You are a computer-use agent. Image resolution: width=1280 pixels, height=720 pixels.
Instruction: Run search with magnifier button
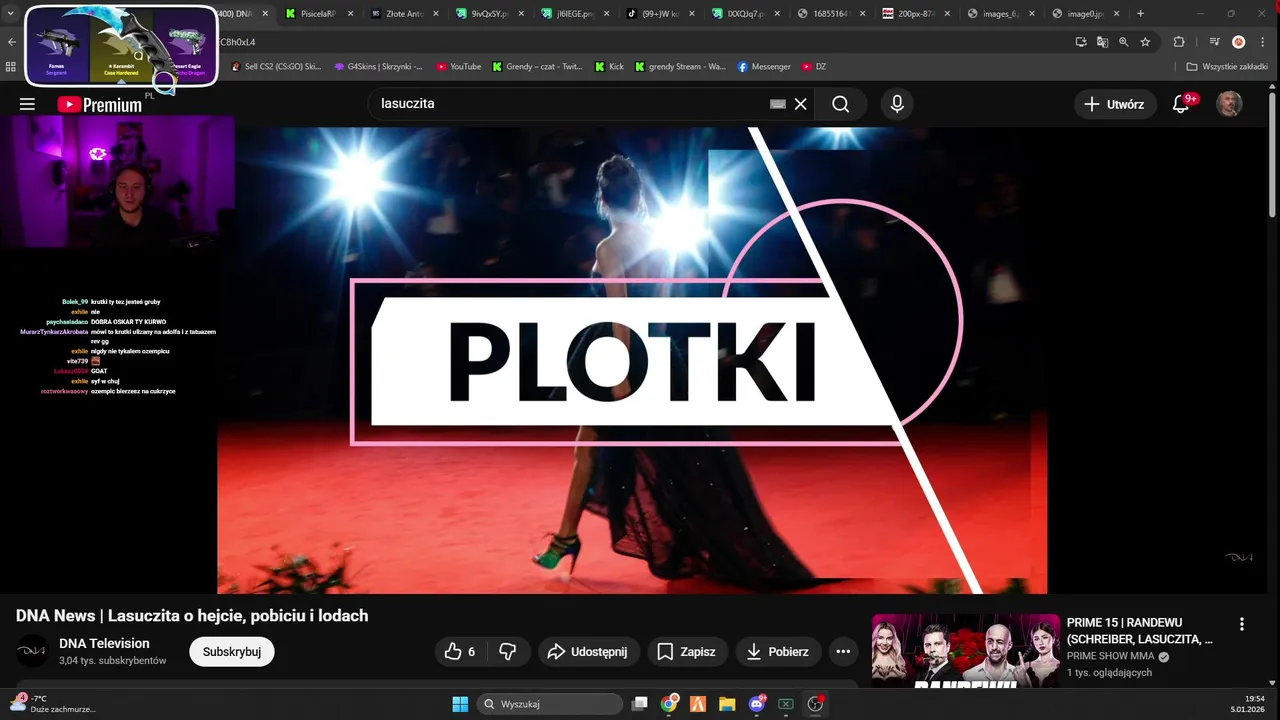[840, 104]
